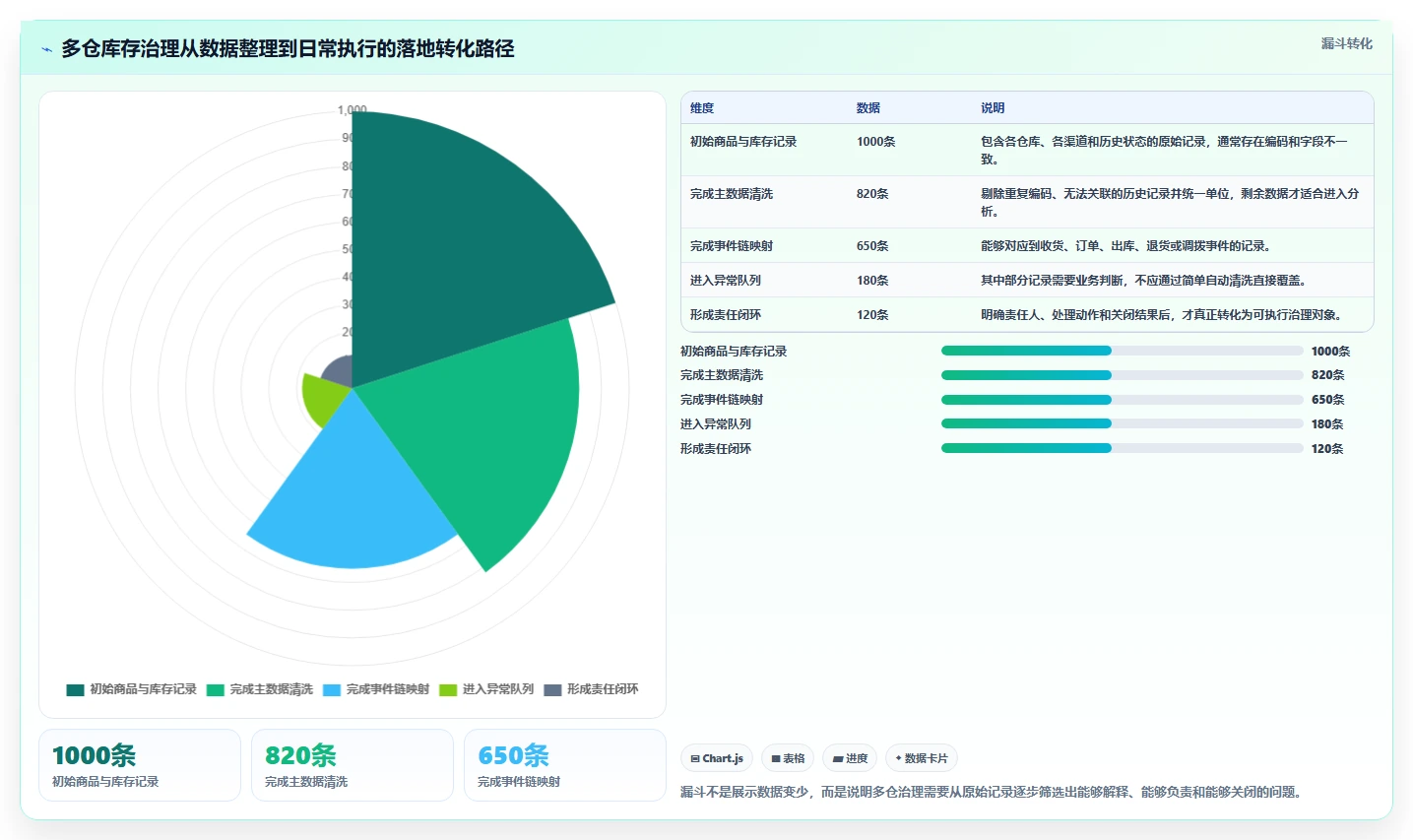Click table value 820条
This screenshot has height=840, width=1413.
click(x=872, y=194)
